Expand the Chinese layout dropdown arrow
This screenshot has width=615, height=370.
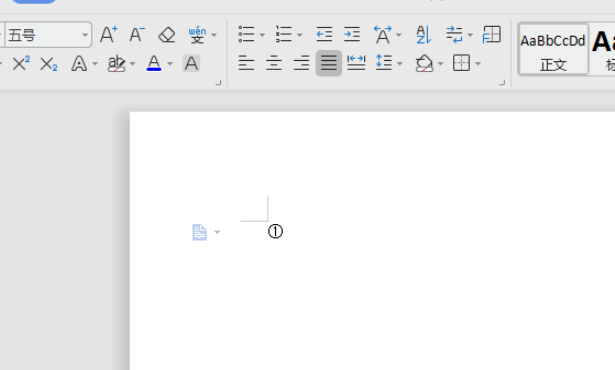[399, 35]
